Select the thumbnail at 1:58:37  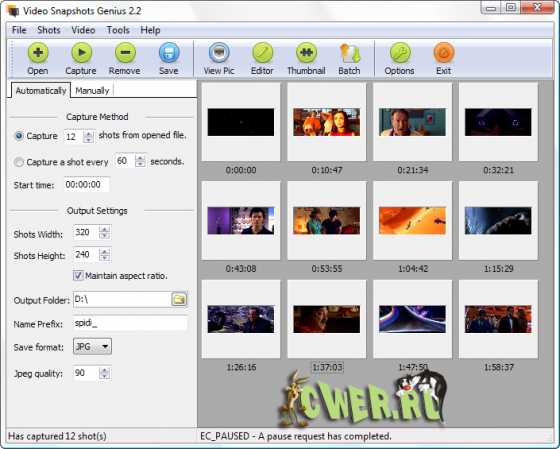click(x=498, y=319)
